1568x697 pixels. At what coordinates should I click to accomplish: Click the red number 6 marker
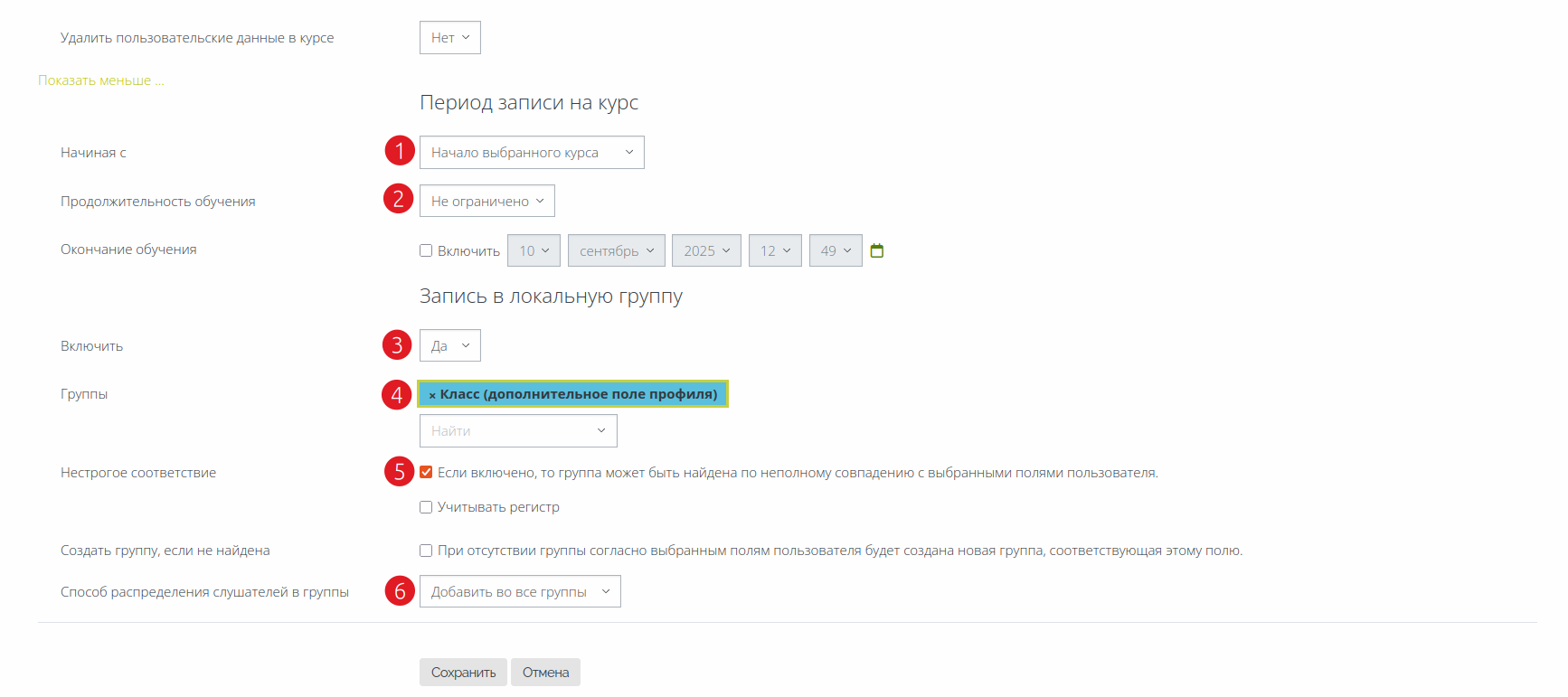(399, 591)
